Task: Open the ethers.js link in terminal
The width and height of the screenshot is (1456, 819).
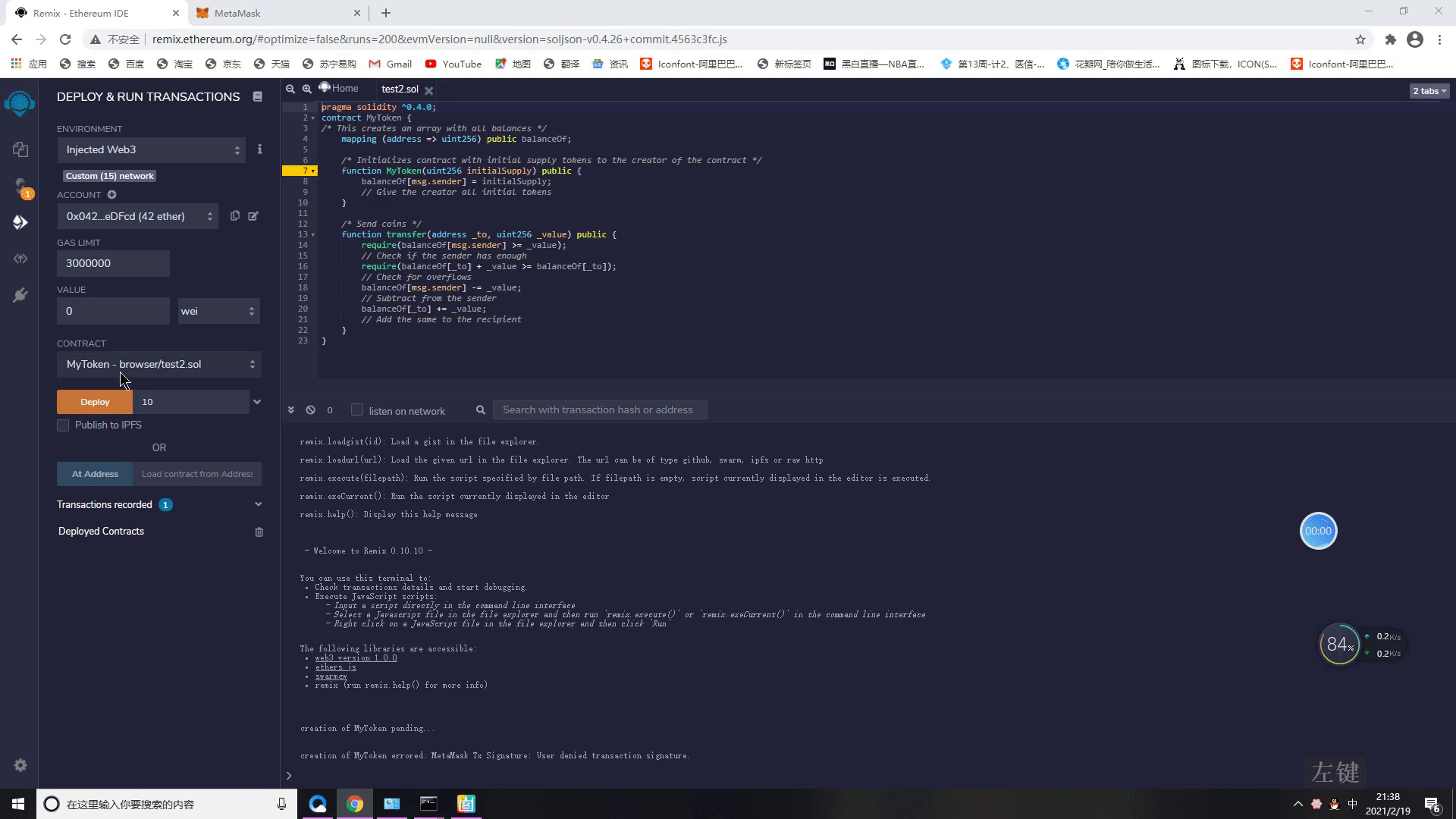Action: point(335,667)
